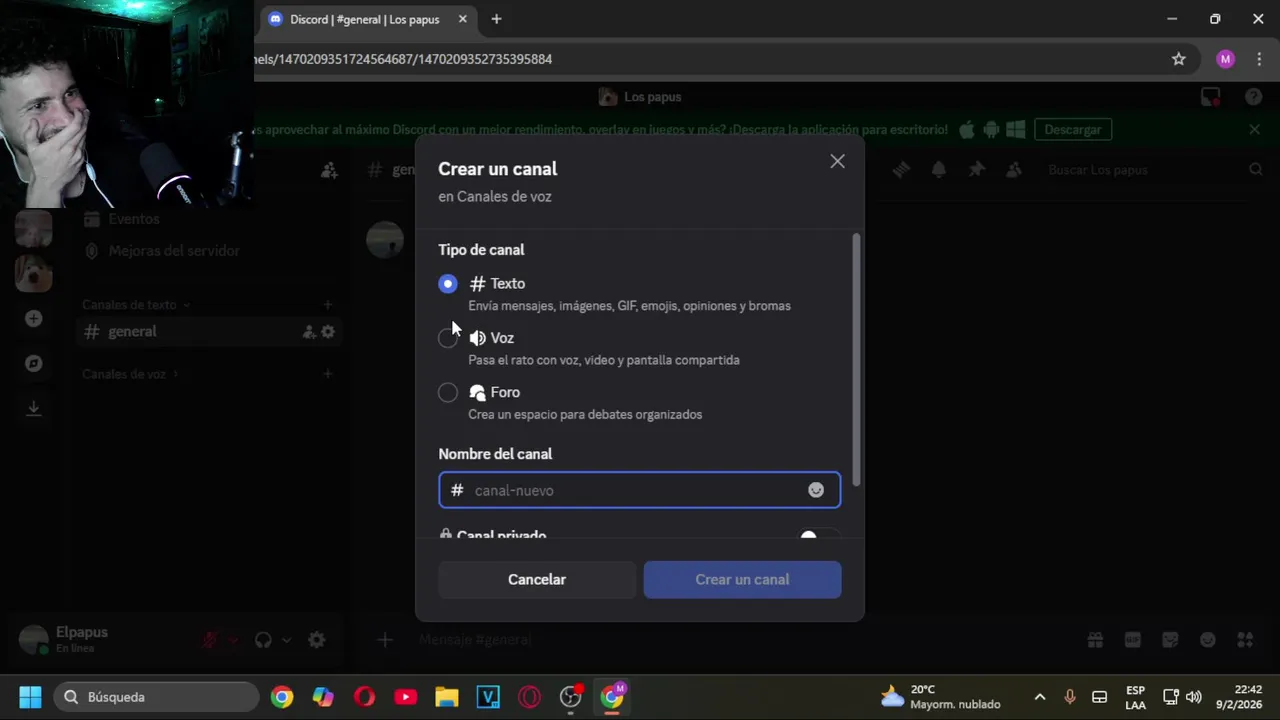Open user settings gear icon
The height and width of the screenshot is (720, 1280).
click(316, 640)
